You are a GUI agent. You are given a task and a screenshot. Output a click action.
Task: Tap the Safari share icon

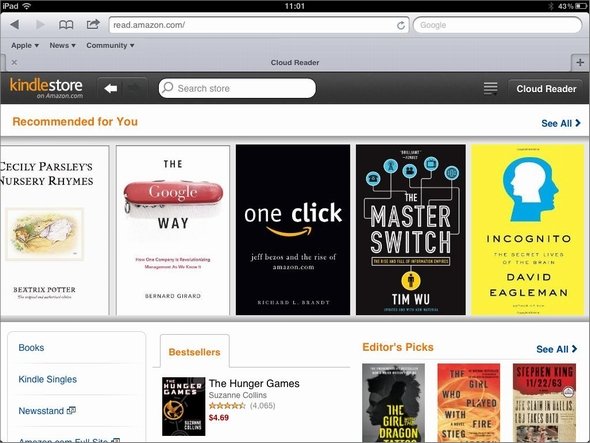pyautogui.click(x=93, y=24)
